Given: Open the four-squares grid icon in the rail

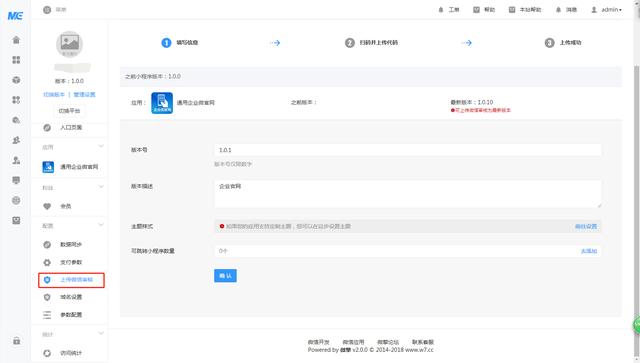Looking at the screenshot, I should pos(16,60).
